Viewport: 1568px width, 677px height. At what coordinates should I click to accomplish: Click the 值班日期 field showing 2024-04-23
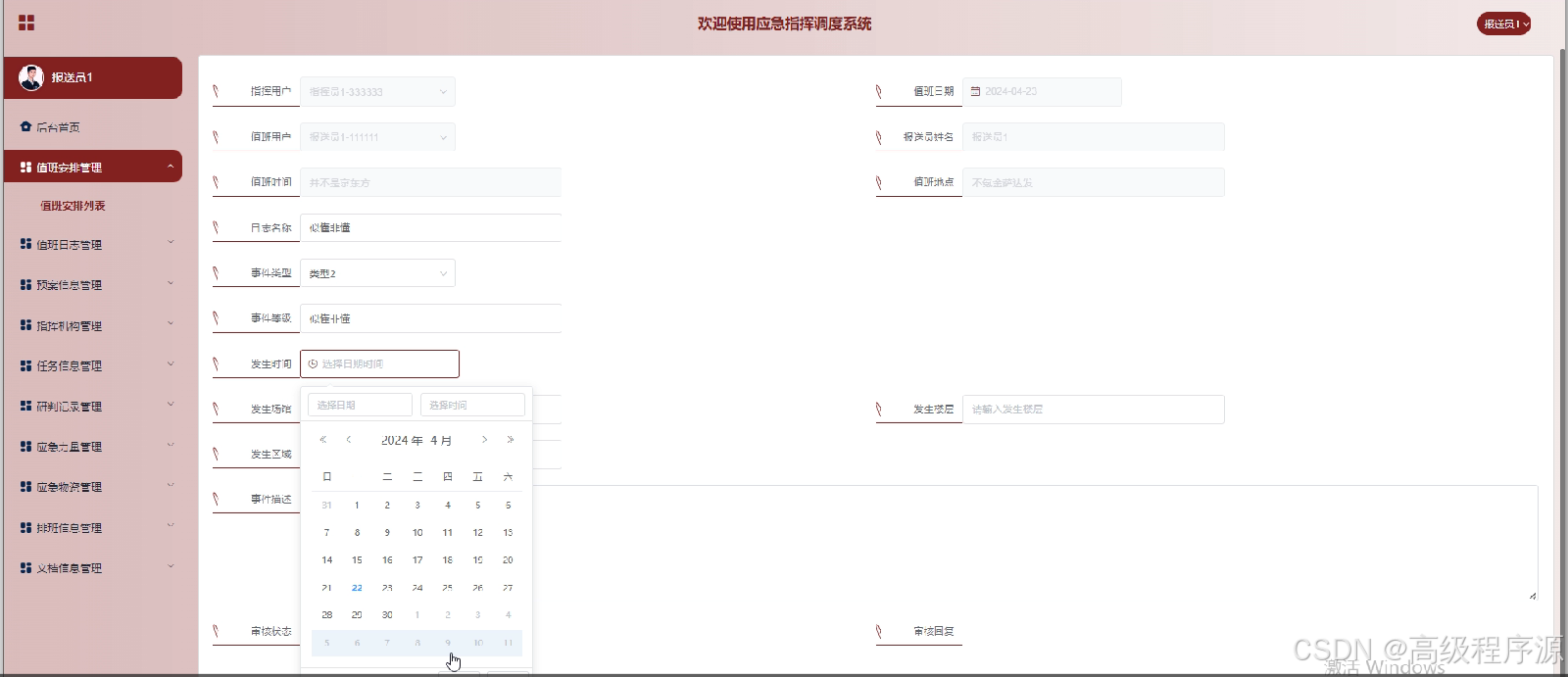(x=1042, y=91)
